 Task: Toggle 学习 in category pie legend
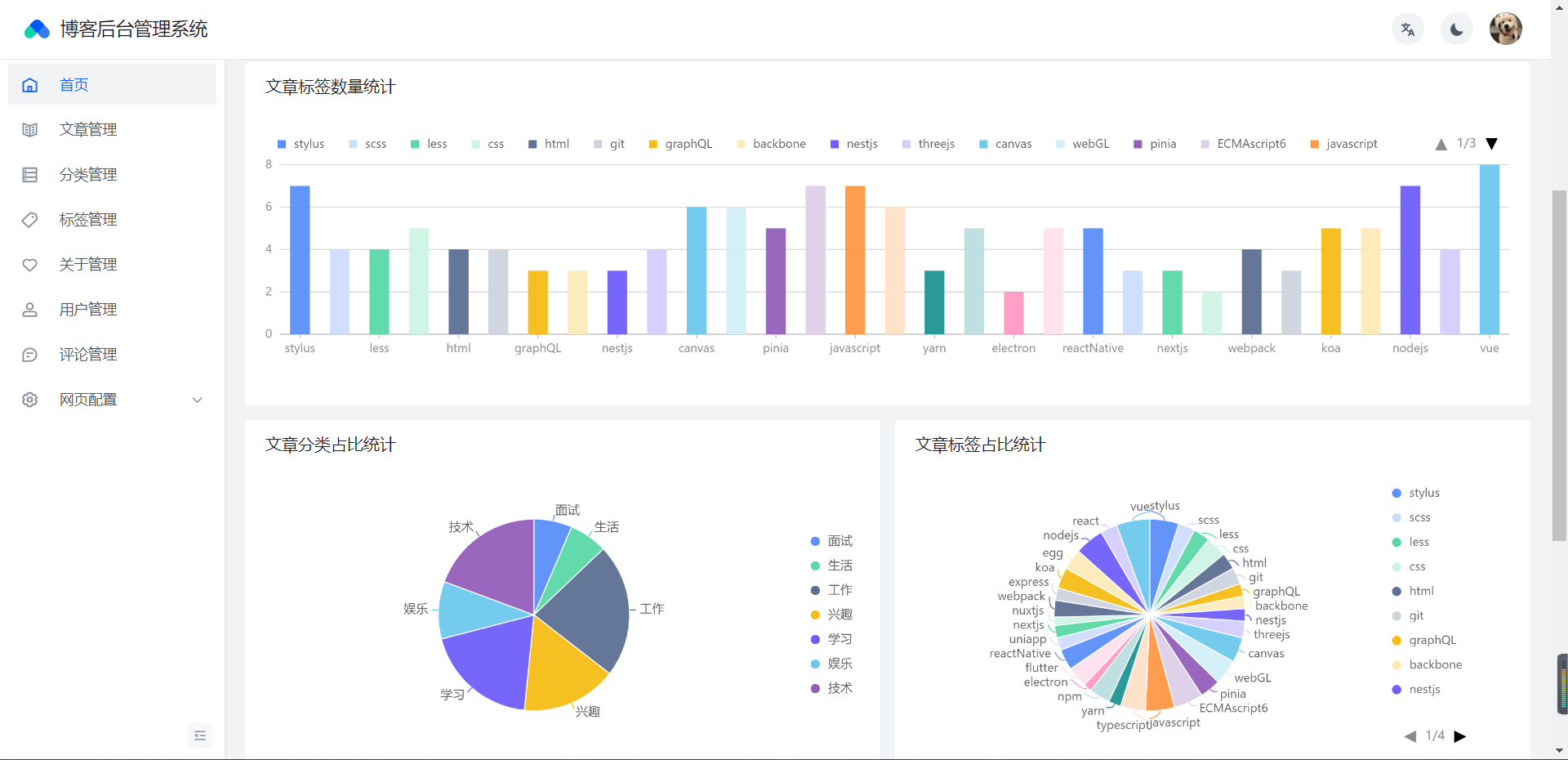click(831, 639)
